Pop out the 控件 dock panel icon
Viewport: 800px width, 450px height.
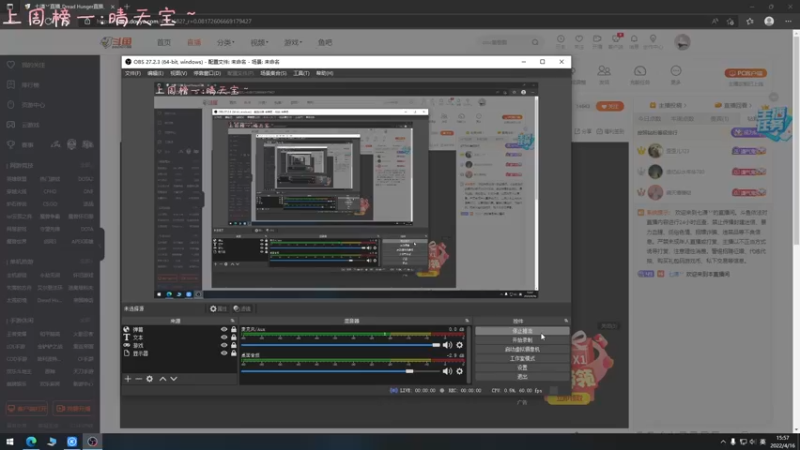click(566, 321)
